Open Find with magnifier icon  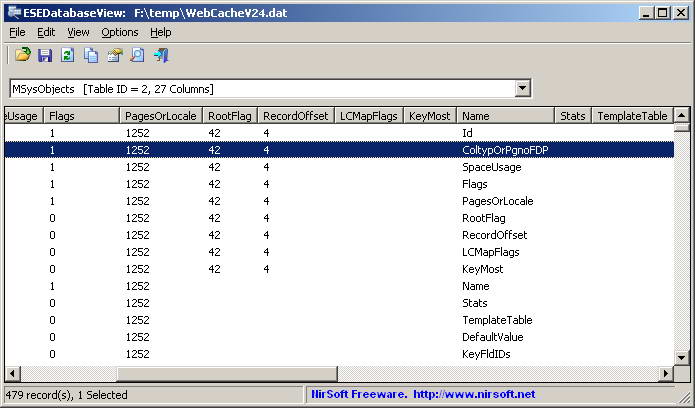[x=137, y=55]
